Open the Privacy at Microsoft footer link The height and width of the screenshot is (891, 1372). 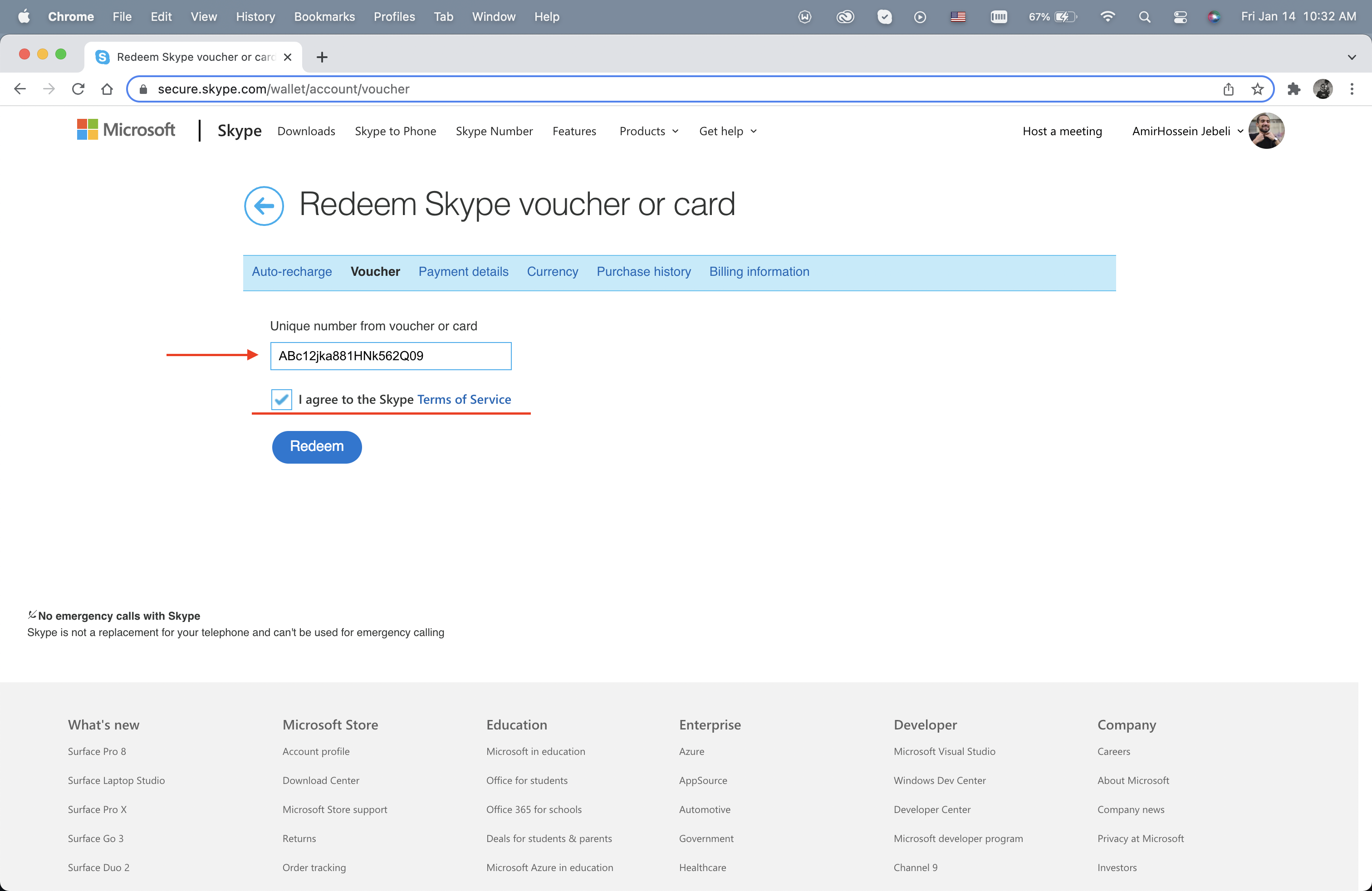[1140, 838]
